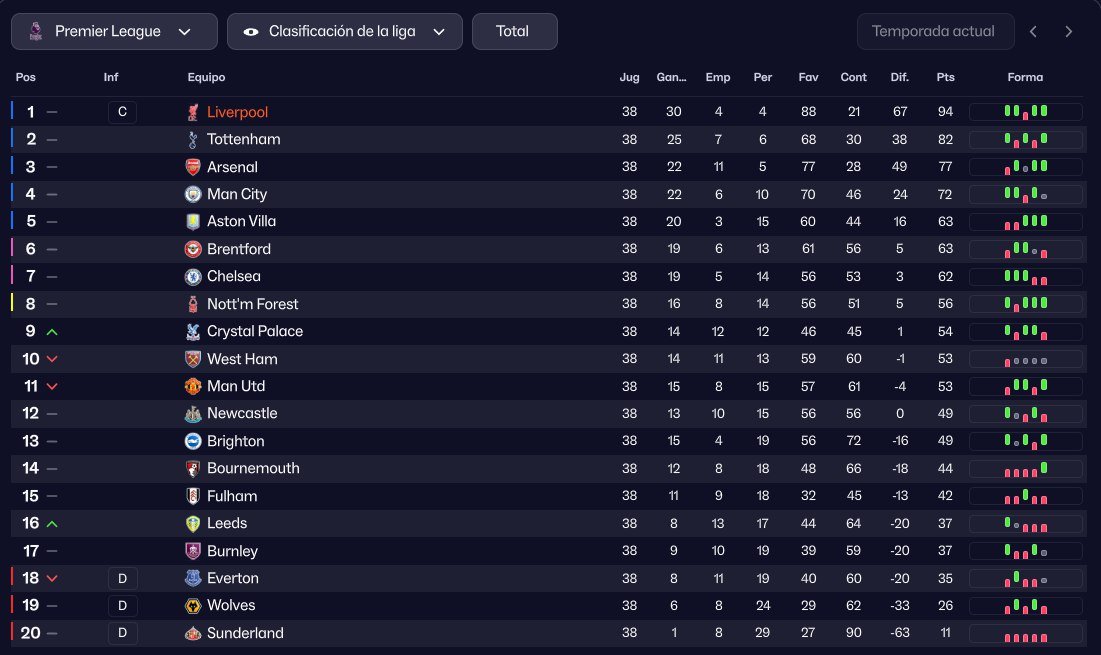Click the Liverpool club crest icon
Image resolution: width=1101 pixels, height=655 pixels.
(x=193, y=112)
